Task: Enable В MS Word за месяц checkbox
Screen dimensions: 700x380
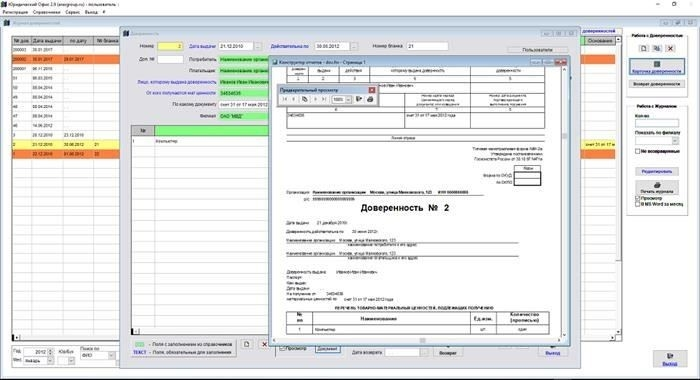Action: (x=638, y=204)
